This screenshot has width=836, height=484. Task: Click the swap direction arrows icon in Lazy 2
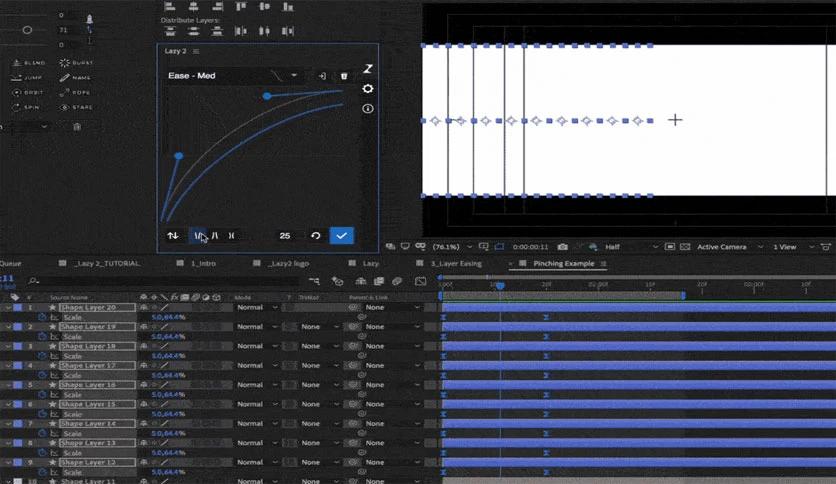(173, 236)
